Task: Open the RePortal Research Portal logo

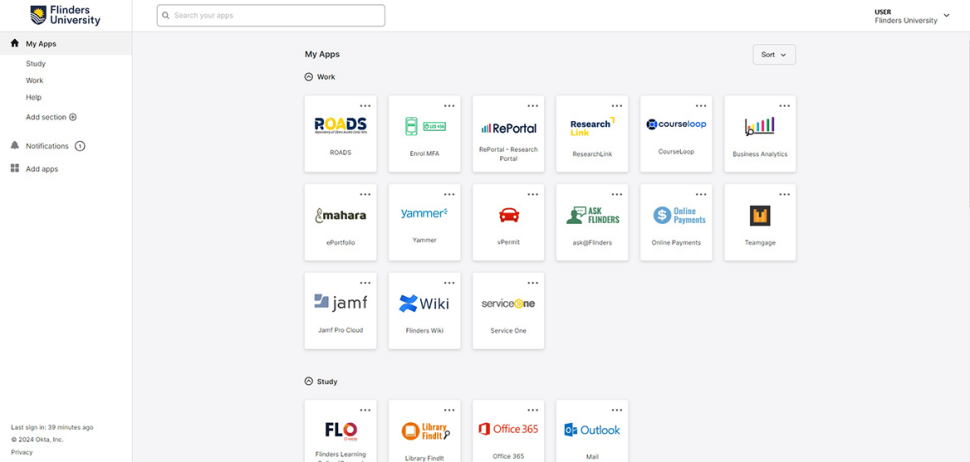Action: (509, 128)
